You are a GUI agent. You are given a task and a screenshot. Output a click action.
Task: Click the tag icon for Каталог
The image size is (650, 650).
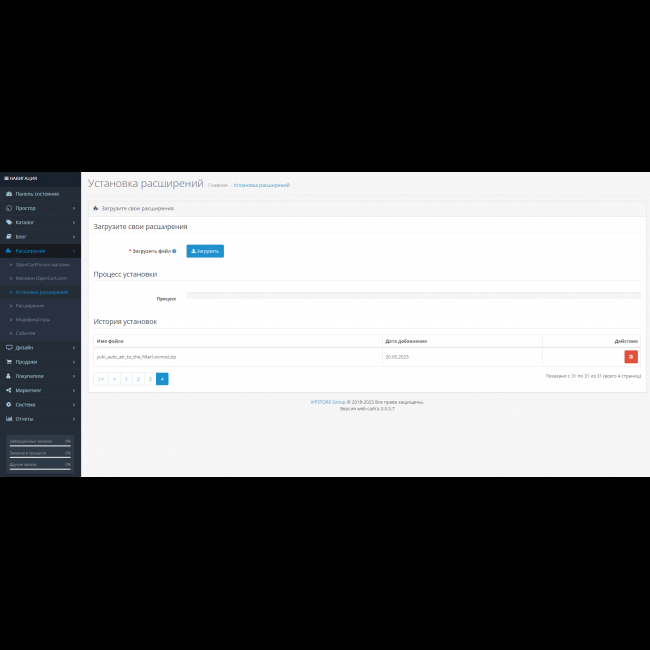point(9,222)
